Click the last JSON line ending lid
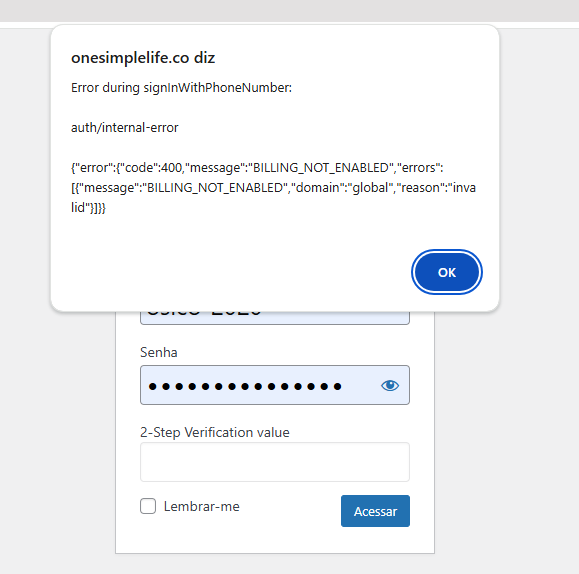 pos(88,208)
